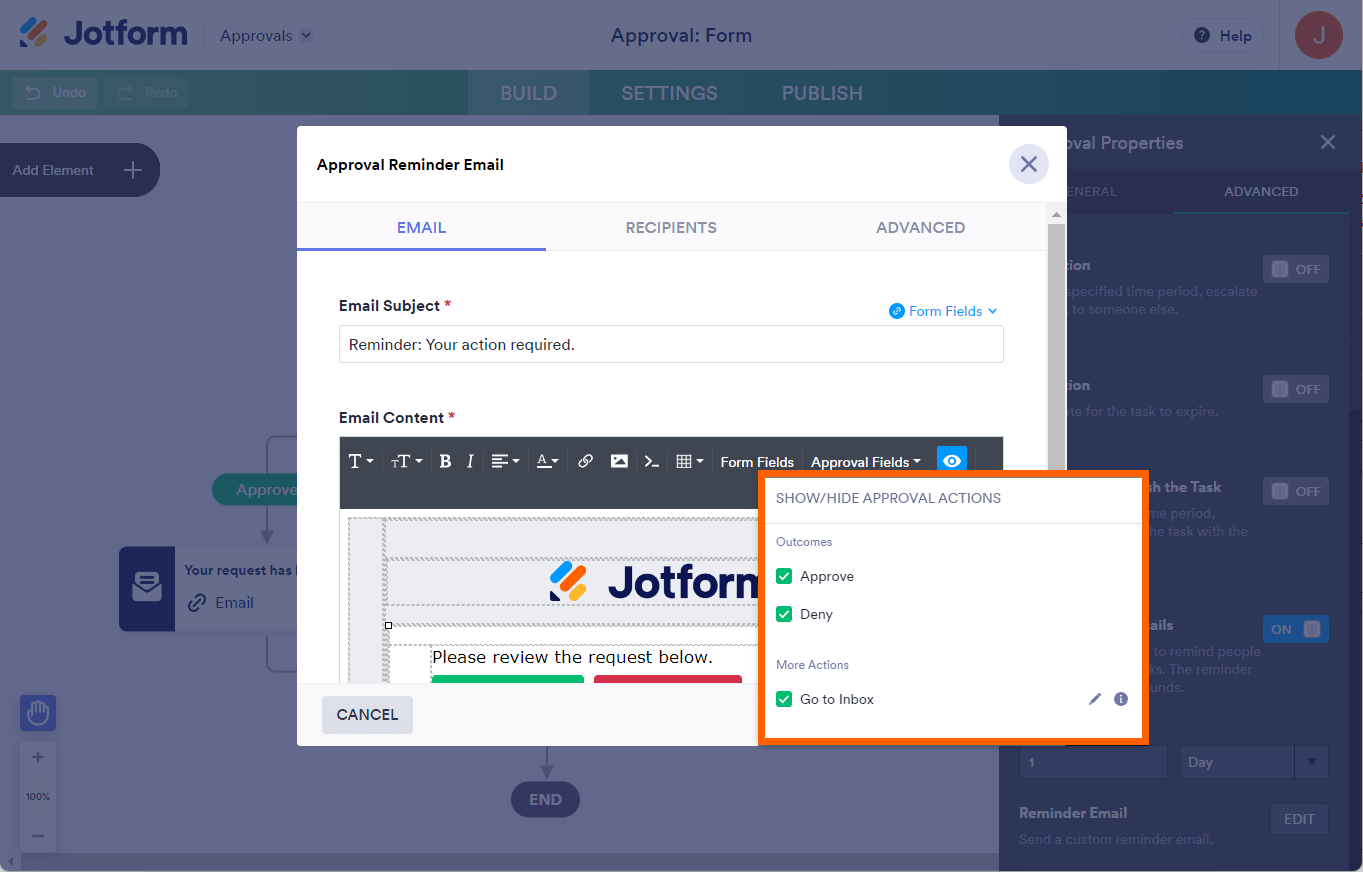
Task: Go to Jotform home via the logo
Action: tap(103, 34)
